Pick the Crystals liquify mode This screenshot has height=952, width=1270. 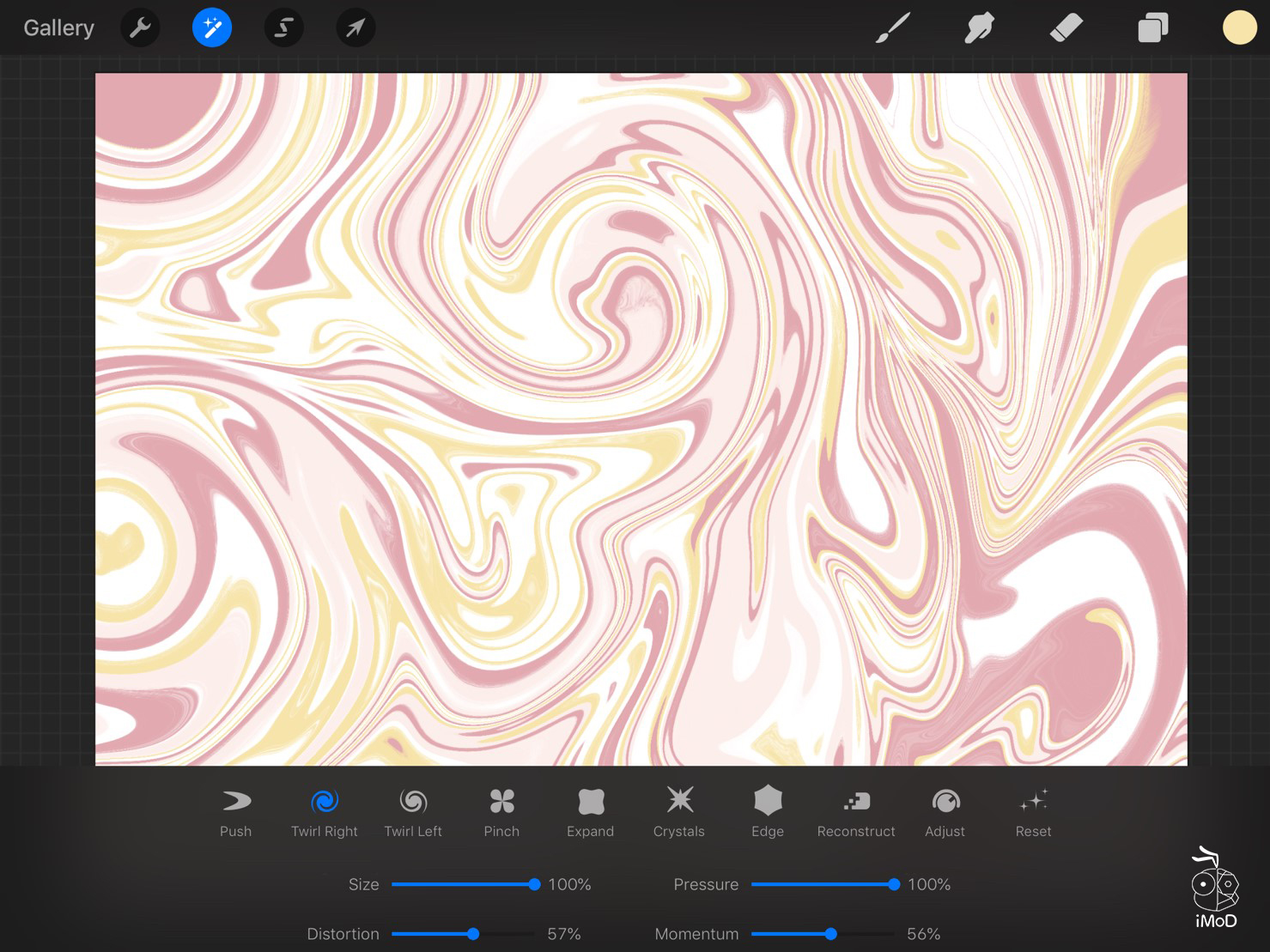tap(679, 812)
